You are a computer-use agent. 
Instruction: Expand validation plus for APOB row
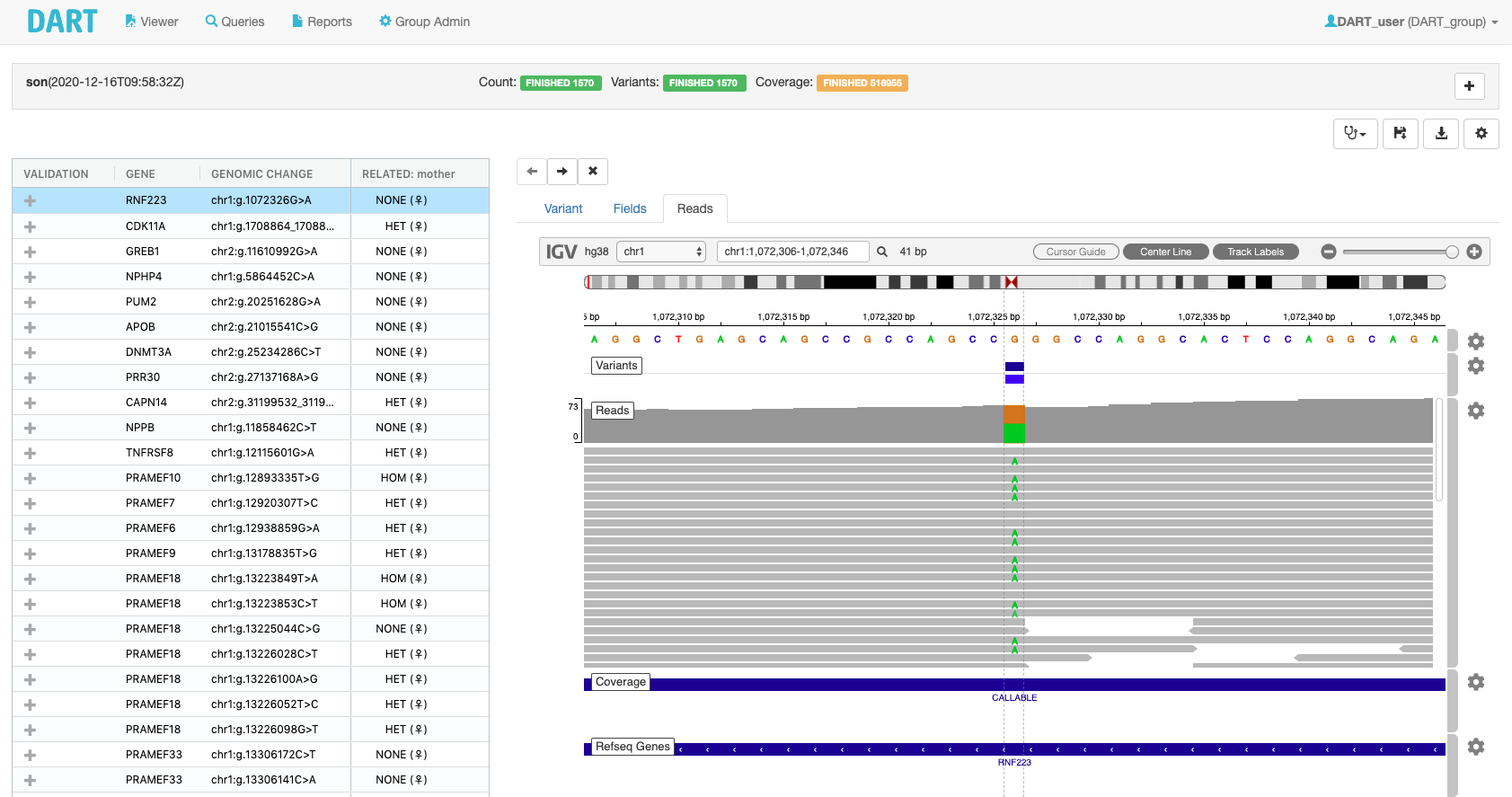[30, 327]
